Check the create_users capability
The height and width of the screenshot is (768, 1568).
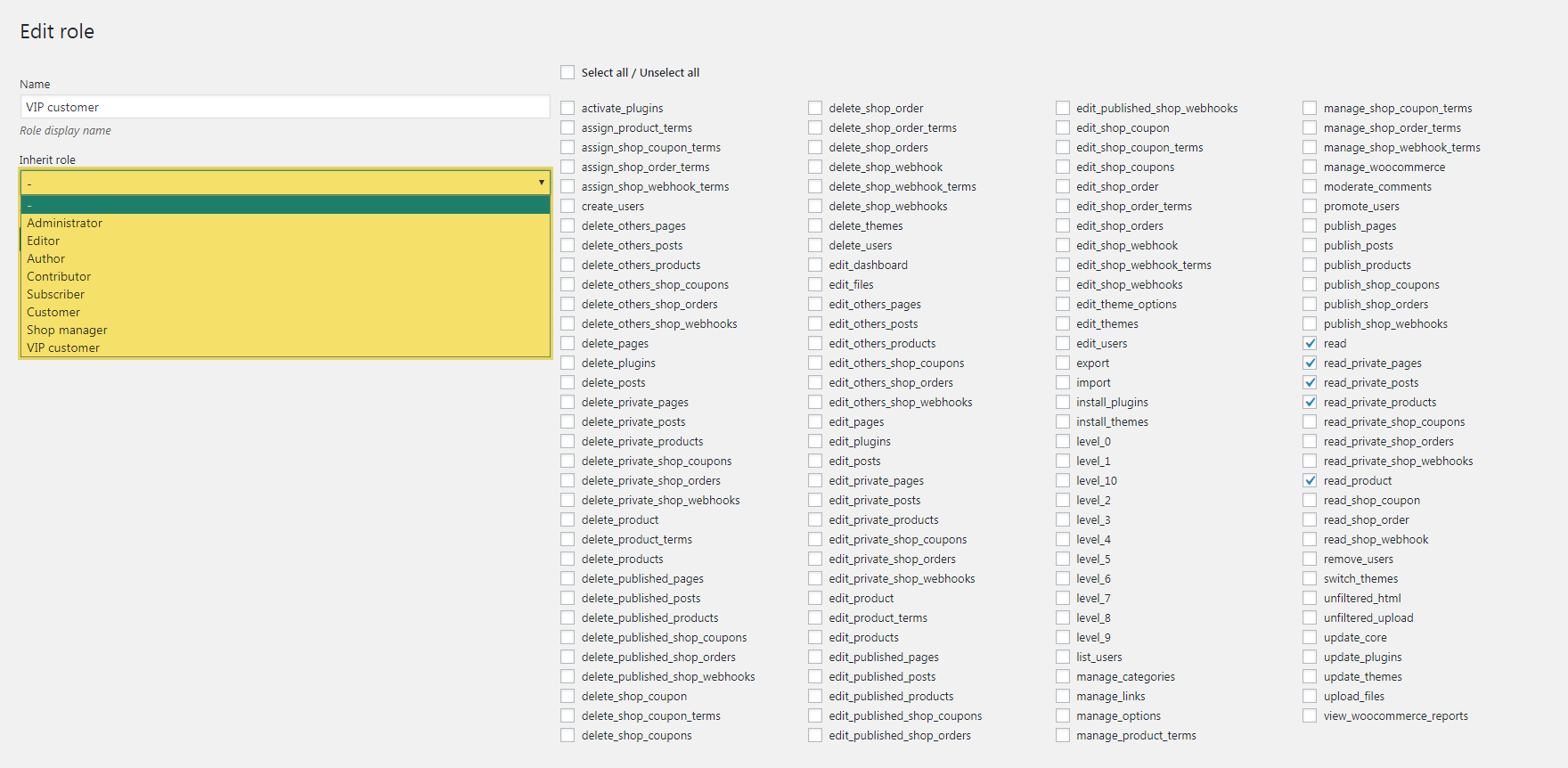[568, 206]
